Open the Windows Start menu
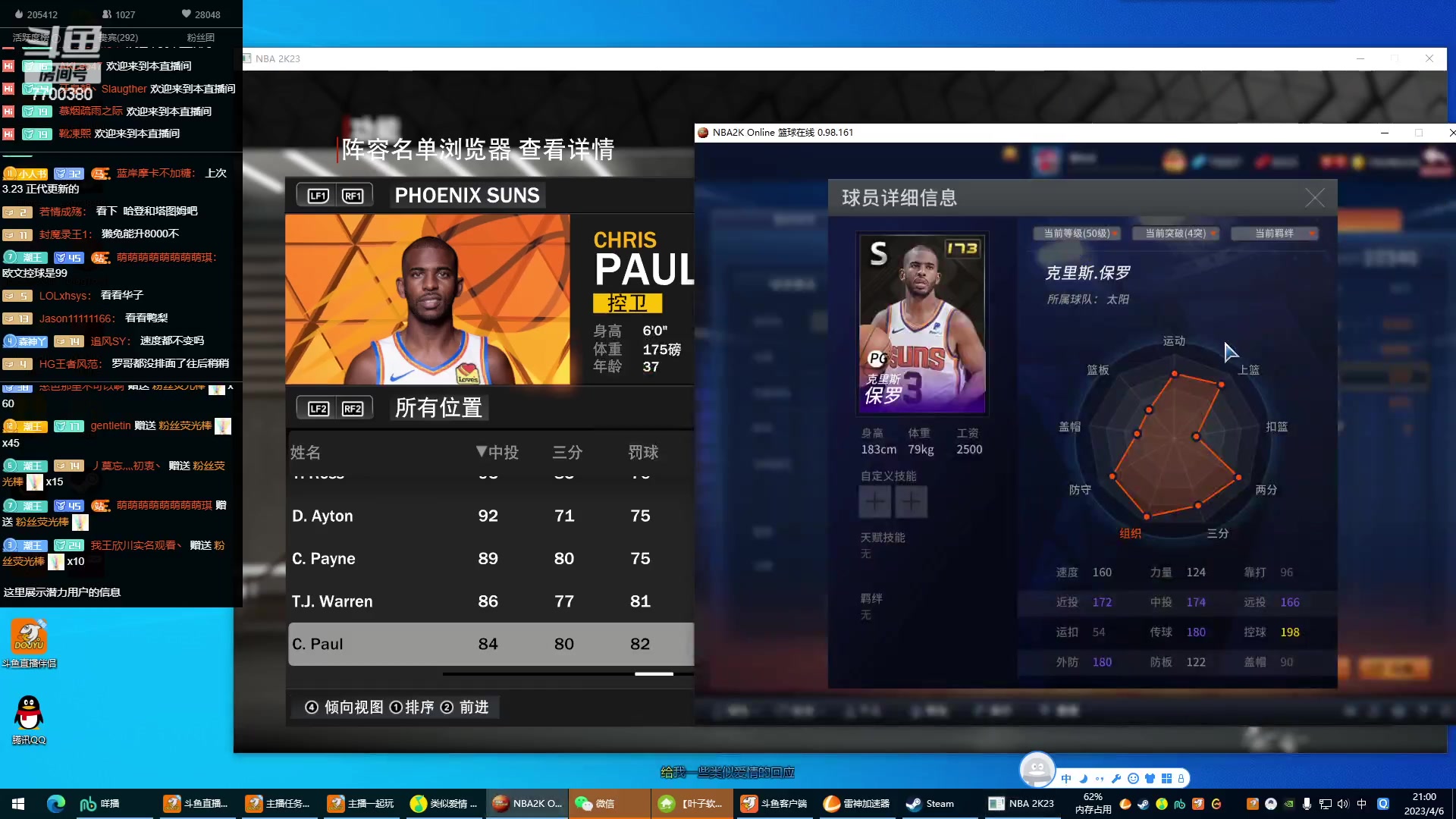Image resolution: width=1456 pixels, height=819 pixels. pyautogui.click(x=18, y=804)
